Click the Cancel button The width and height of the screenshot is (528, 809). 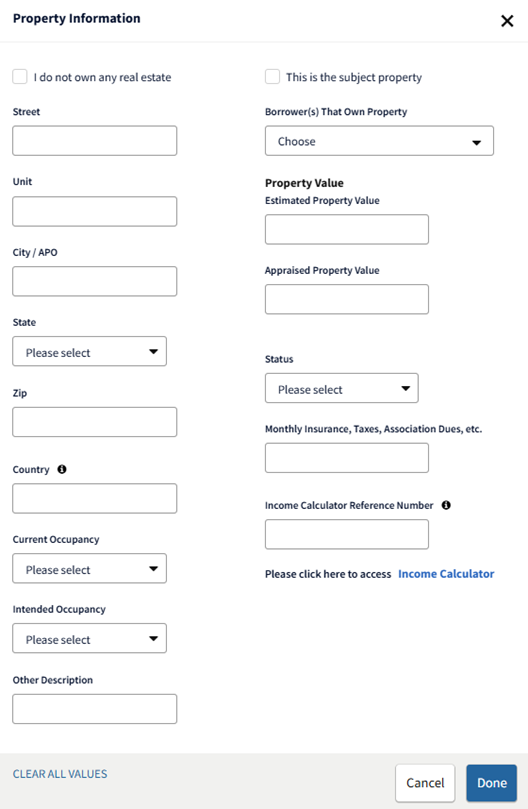tap(425, 783)
